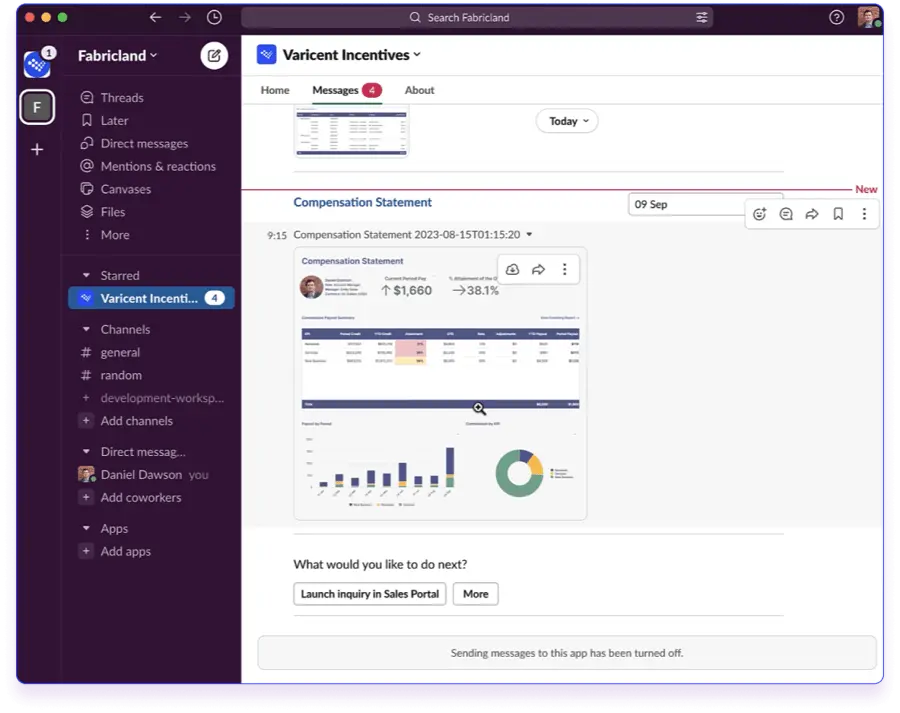Open more message actions menu
900x713 pixels.
(864, 214)
